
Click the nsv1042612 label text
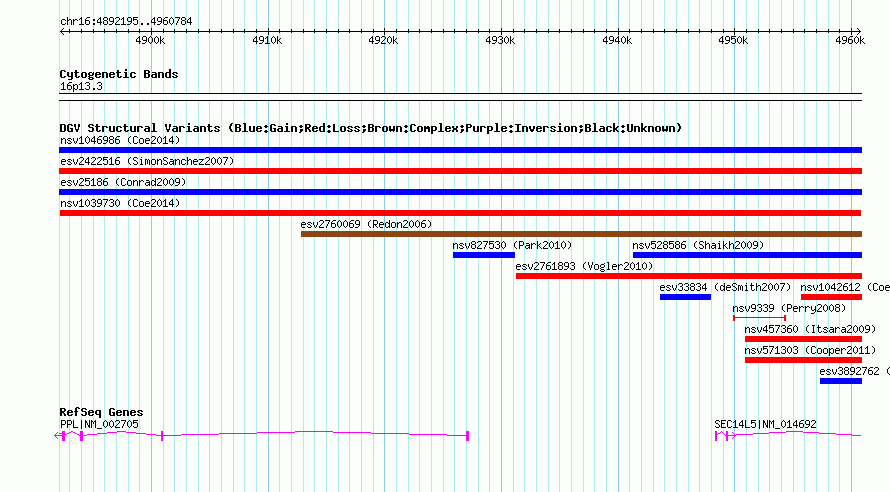point(845,287)
